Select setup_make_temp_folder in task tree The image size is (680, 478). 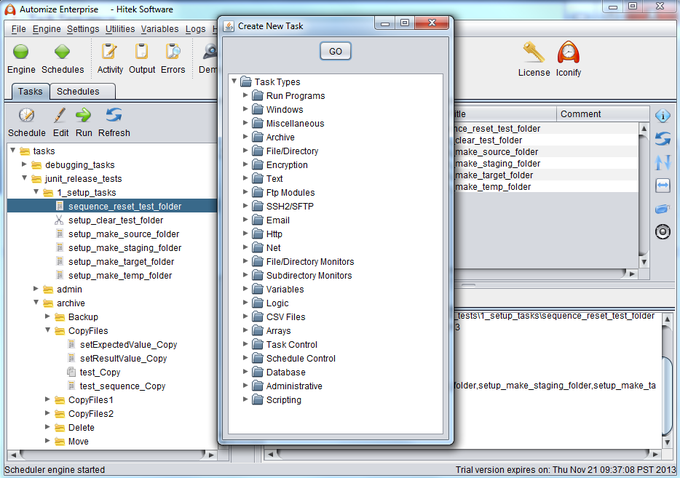(120, 275)
